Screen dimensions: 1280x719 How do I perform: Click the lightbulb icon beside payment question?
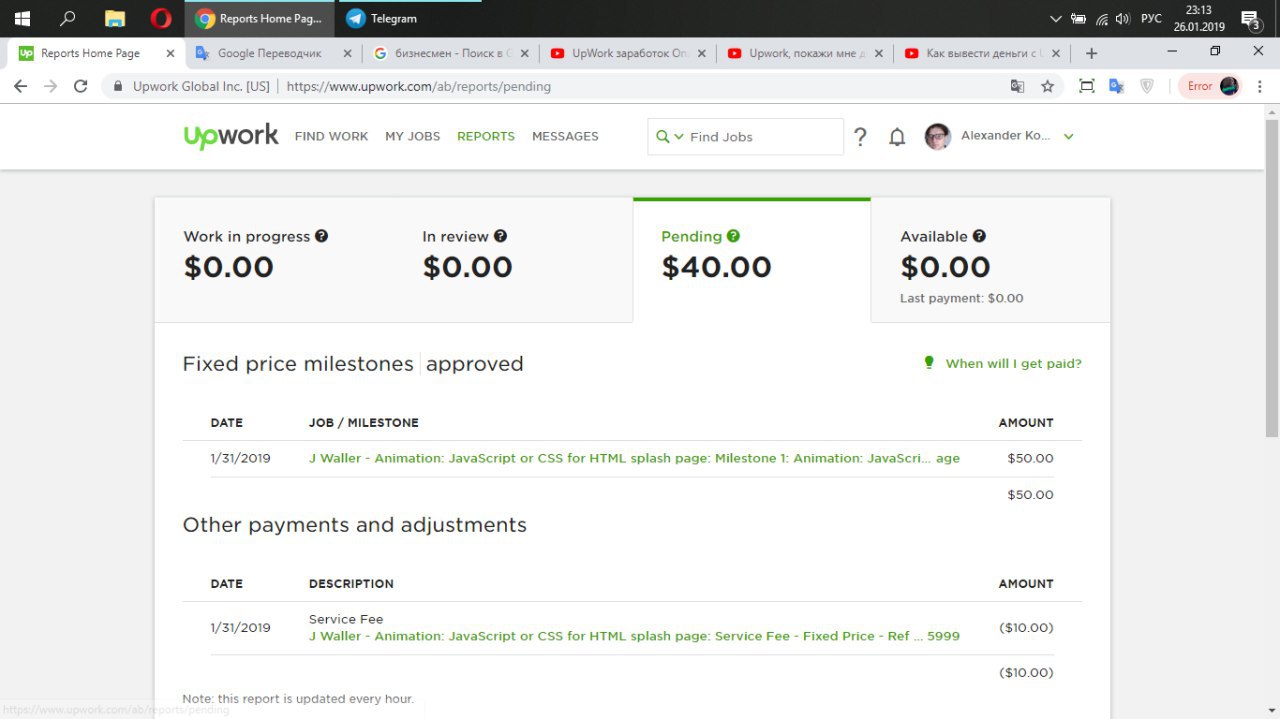pyautogui.click(x=929, y=362)
